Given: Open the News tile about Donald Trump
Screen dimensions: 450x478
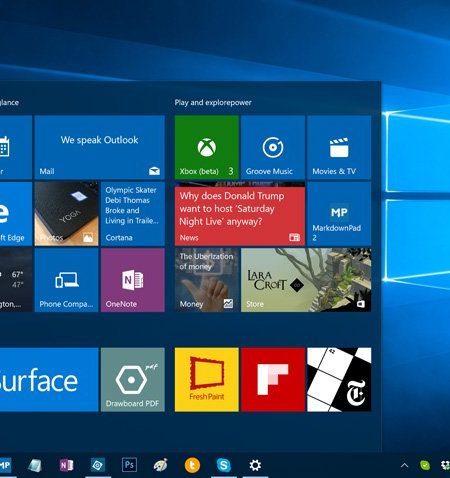Looking at the screenshot, I should pos(240,214).
